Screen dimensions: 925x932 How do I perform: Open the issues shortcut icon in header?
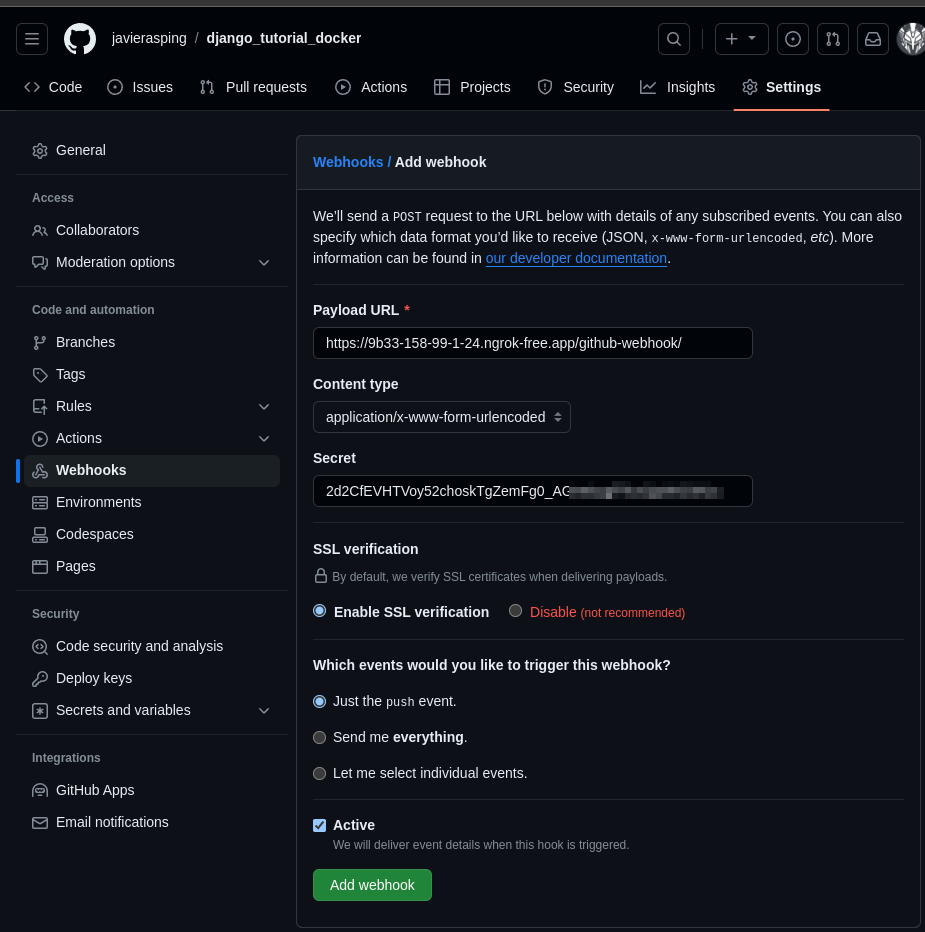tap(792, 39)
